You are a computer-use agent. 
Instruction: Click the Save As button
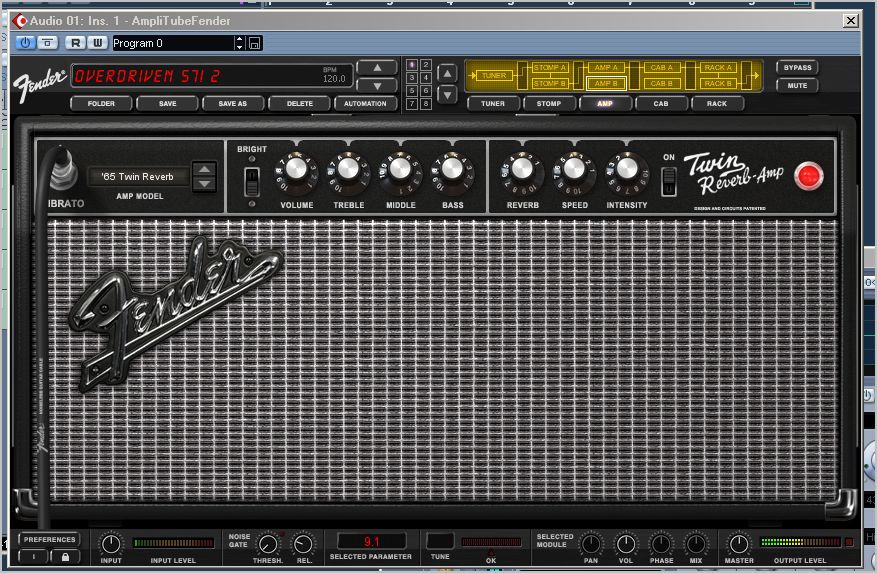tap(232, 103)
